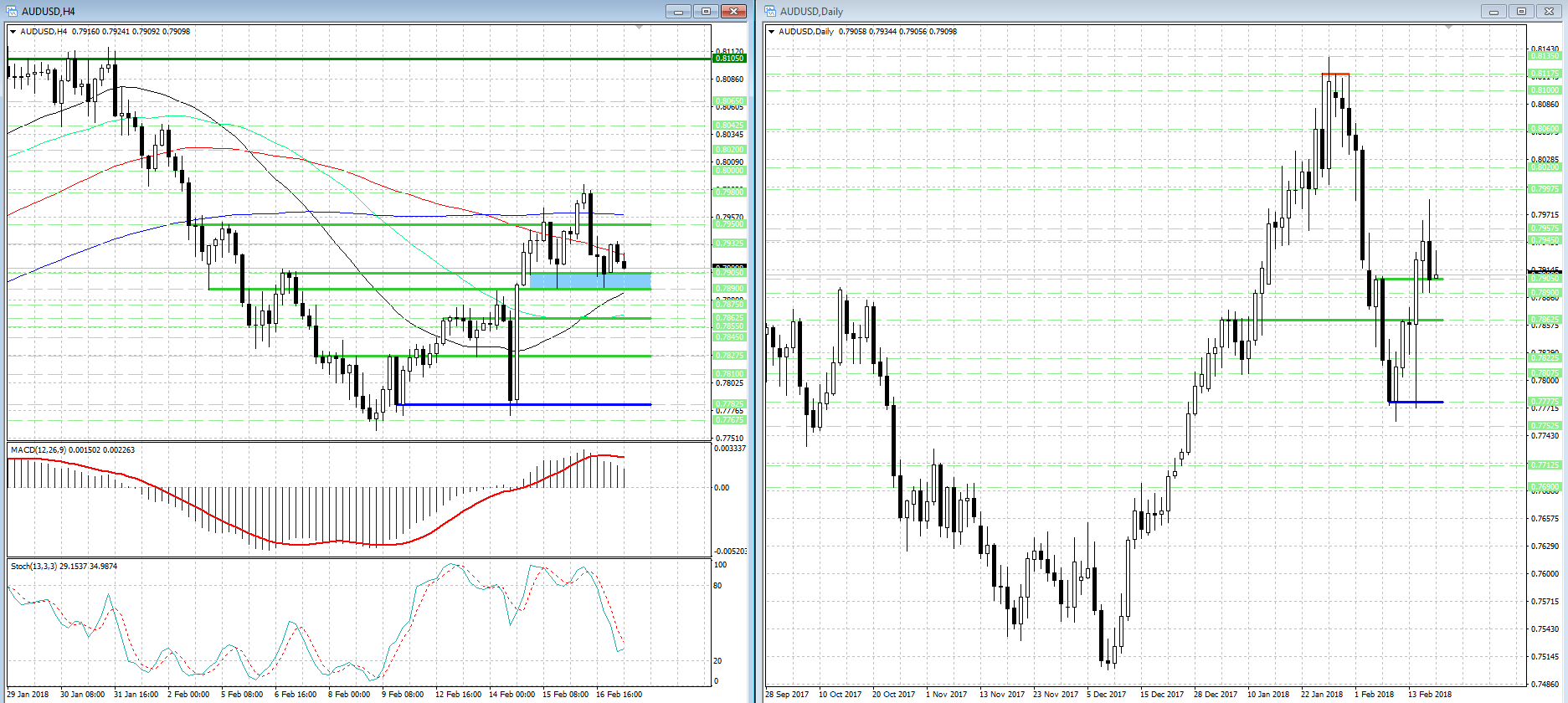
Task: Click the 31 Jan 16:00 date label
Action: point(136,694)
